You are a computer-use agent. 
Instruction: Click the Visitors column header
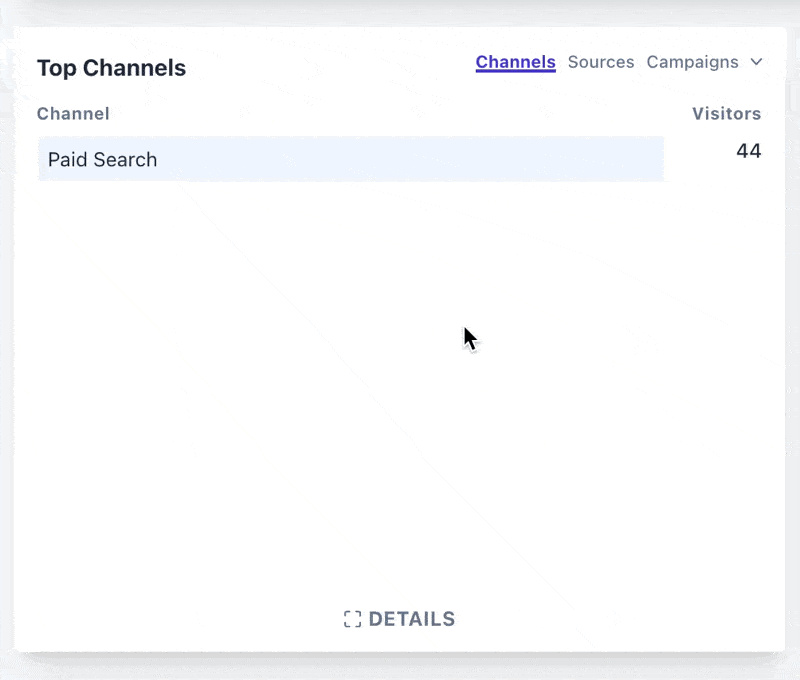(x=726, y=114)
